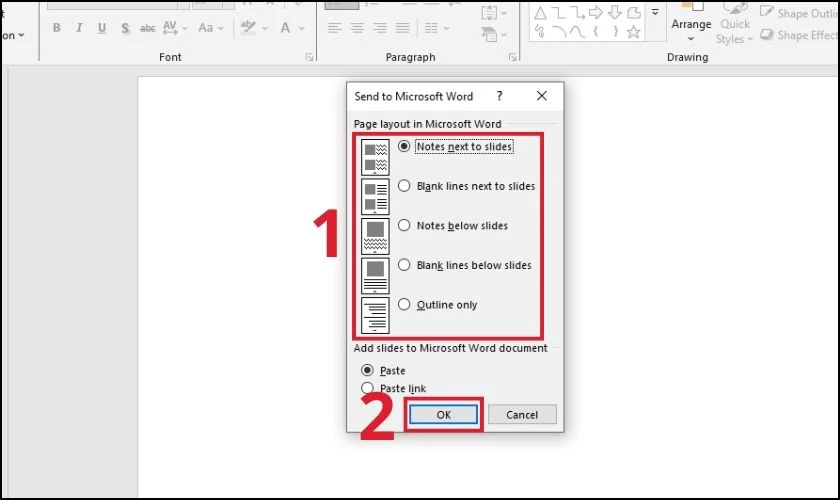Toggle Underline formatting in Font group

[x=102, y=28]
